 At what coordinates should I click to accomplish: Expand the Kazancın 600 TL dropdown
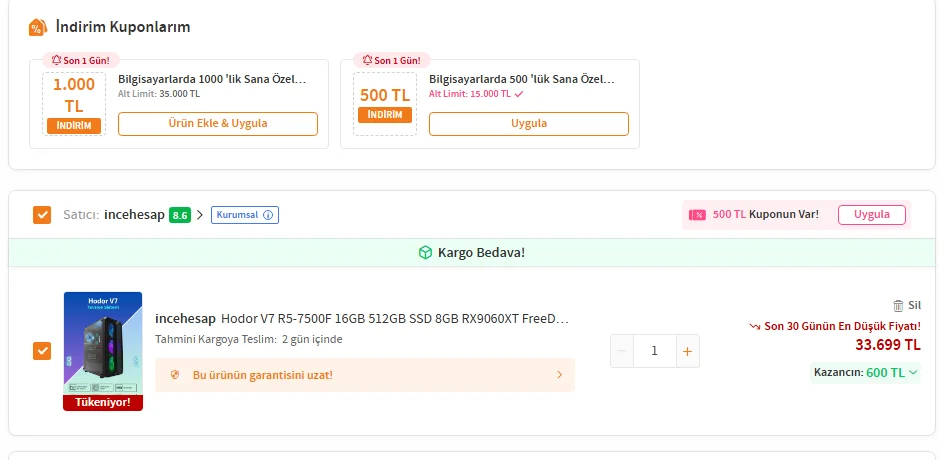point(912,373)
